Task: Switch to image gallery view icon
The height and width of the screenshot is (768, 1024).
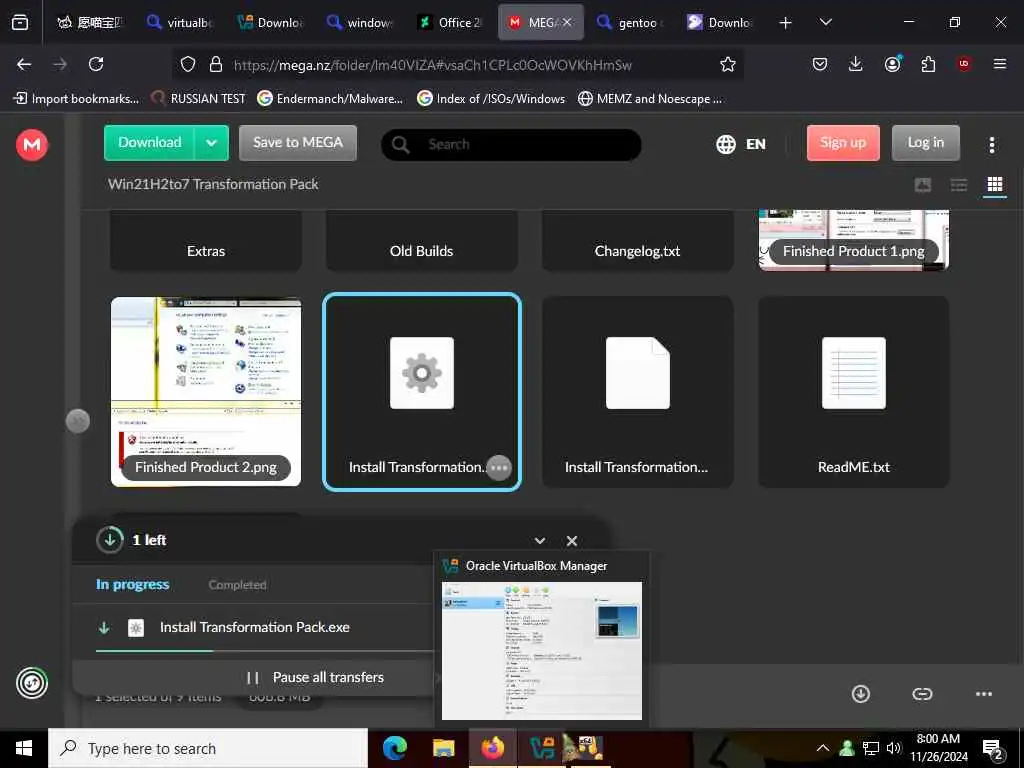Action: point(923,185)
